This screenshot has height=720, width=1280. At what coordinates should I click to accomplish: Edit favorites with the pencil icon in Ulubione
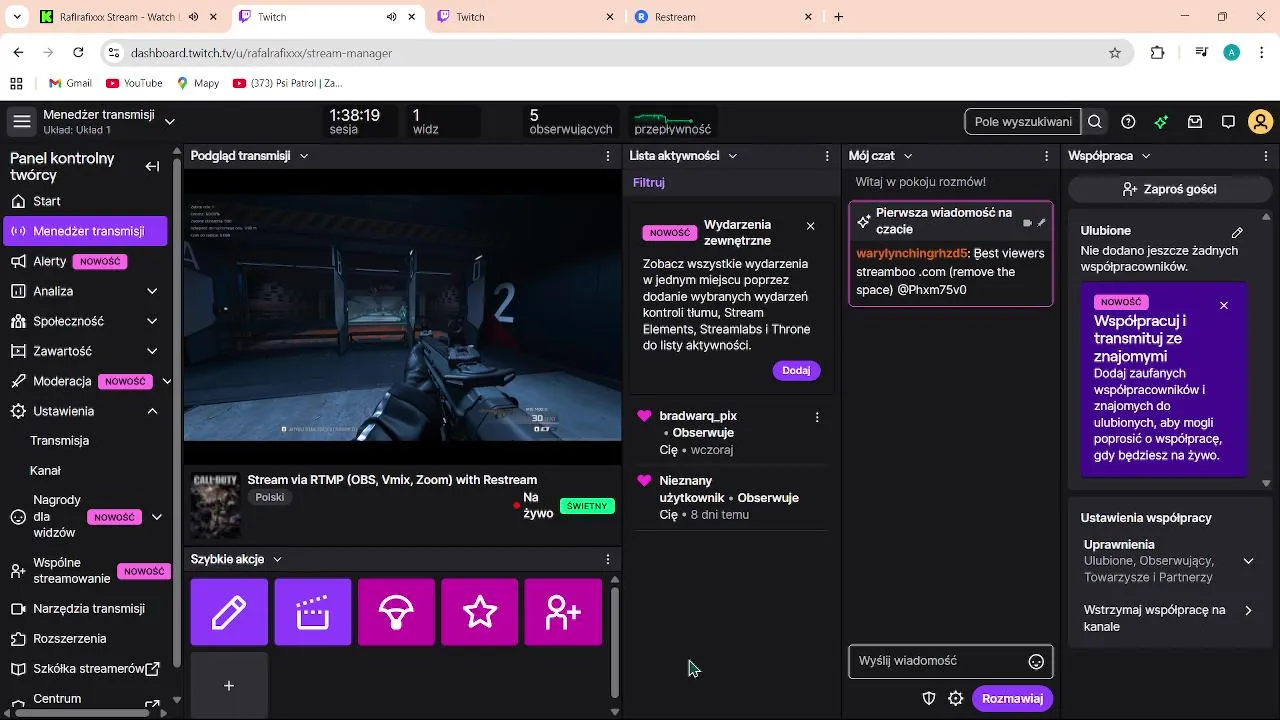click(x=1237, y=231)
